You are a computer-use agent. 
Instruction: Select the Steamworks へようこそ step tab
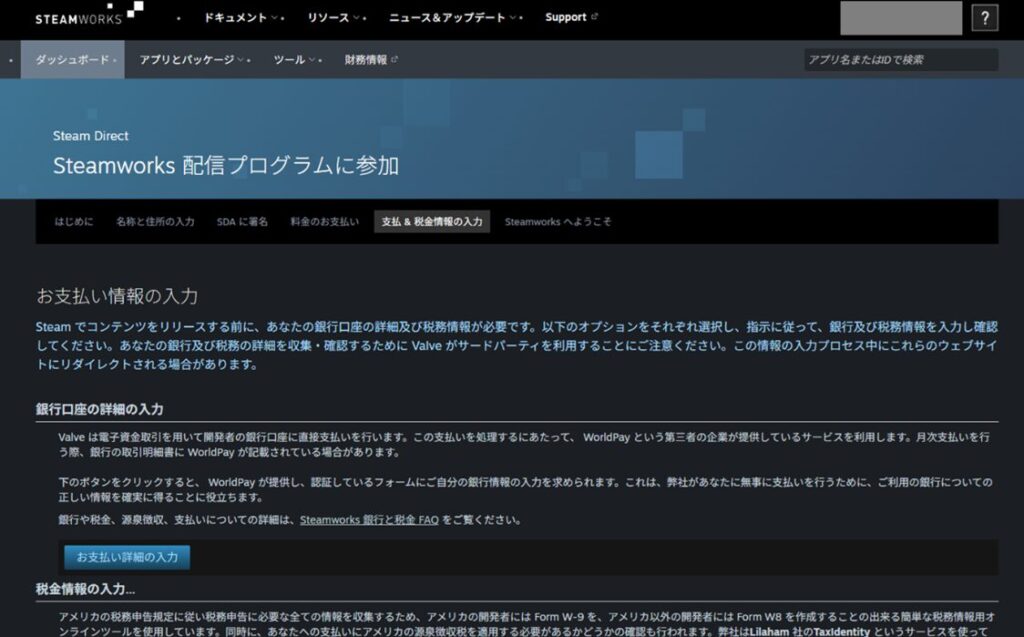pyautogui.click(x=558, y=222)
